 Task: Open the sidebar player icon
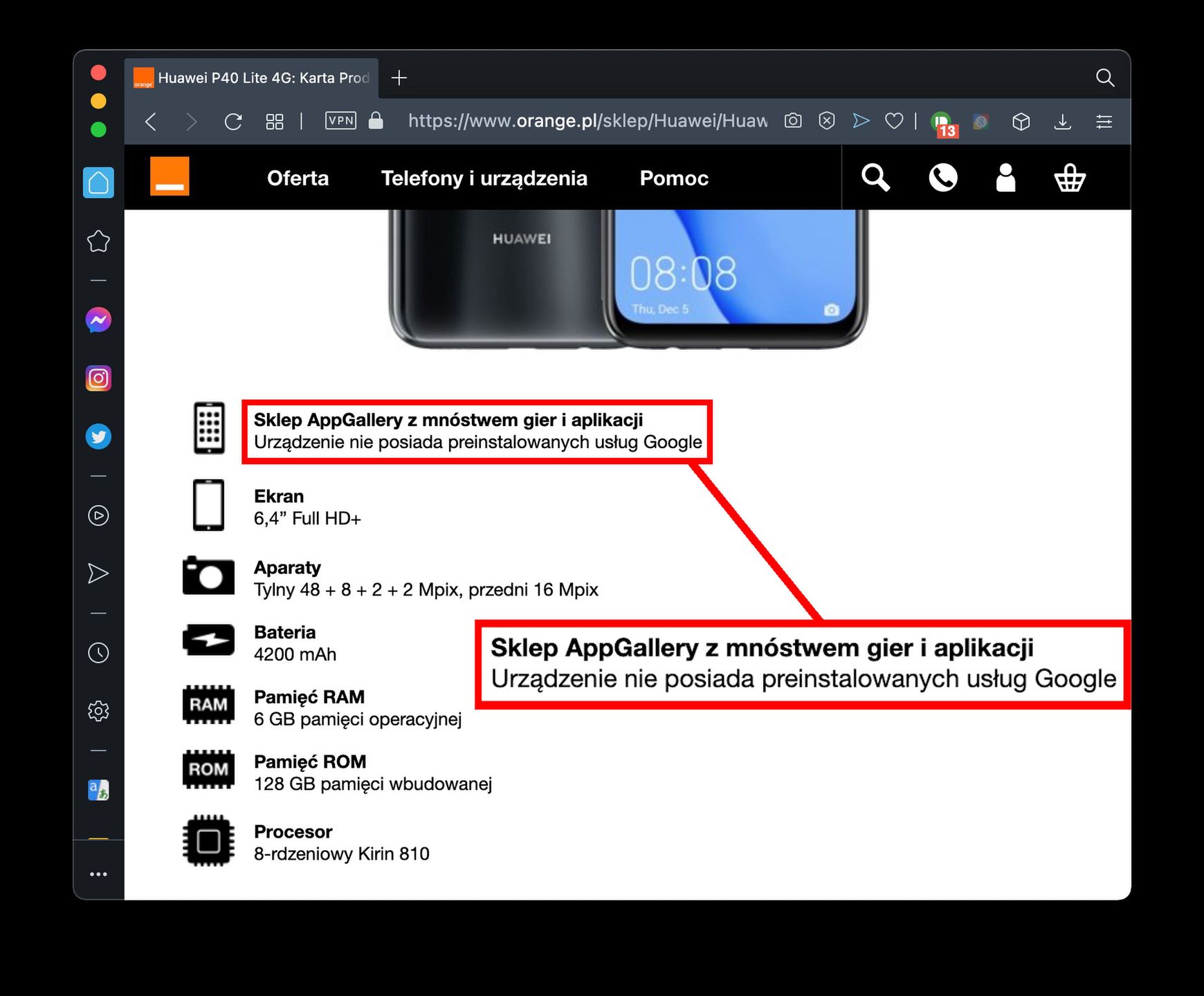(x=98, y=515)
